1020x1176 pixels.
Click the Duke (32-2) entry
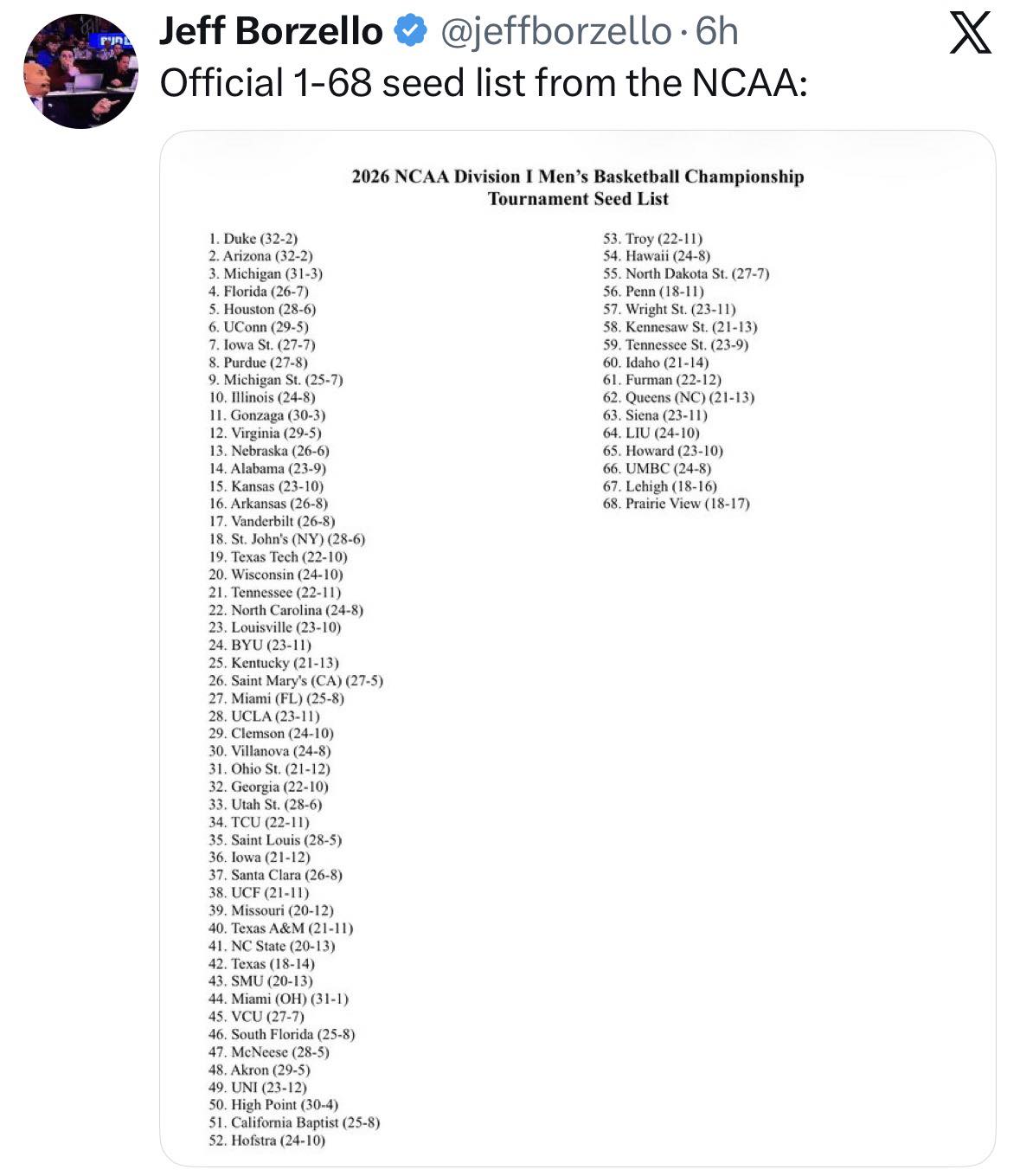tap(253, 238)
